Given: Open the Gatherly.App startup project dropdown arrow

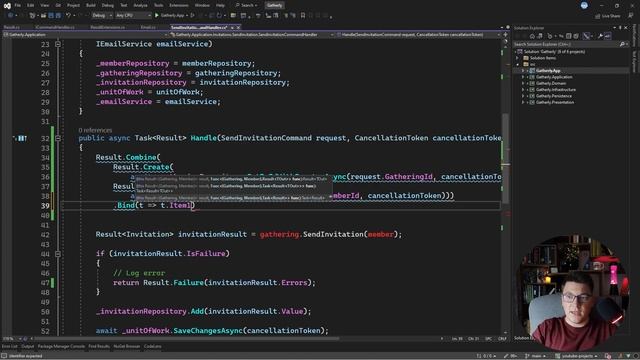Looking at the screenshot, I should 187,16.
